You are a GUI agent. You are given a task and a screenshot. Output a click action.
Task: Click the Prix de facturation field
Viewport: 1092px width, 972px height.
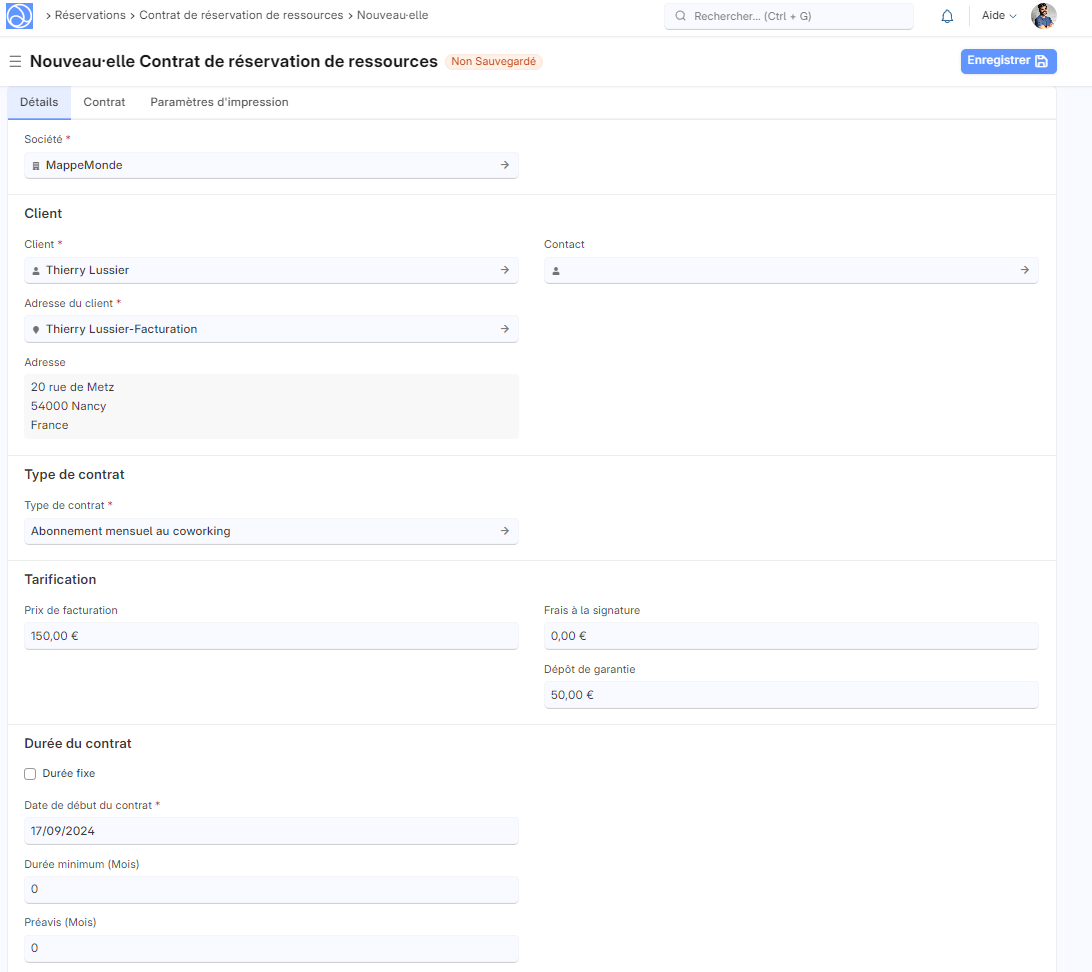pos(271,636)
